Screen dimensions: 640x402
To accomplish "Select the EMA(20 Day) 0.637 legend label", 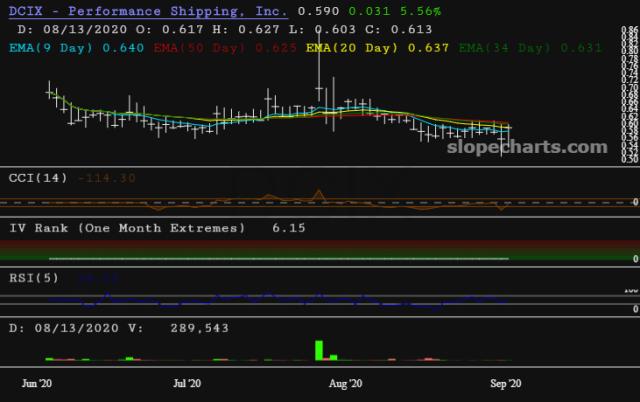I will (x=378, y=48).
